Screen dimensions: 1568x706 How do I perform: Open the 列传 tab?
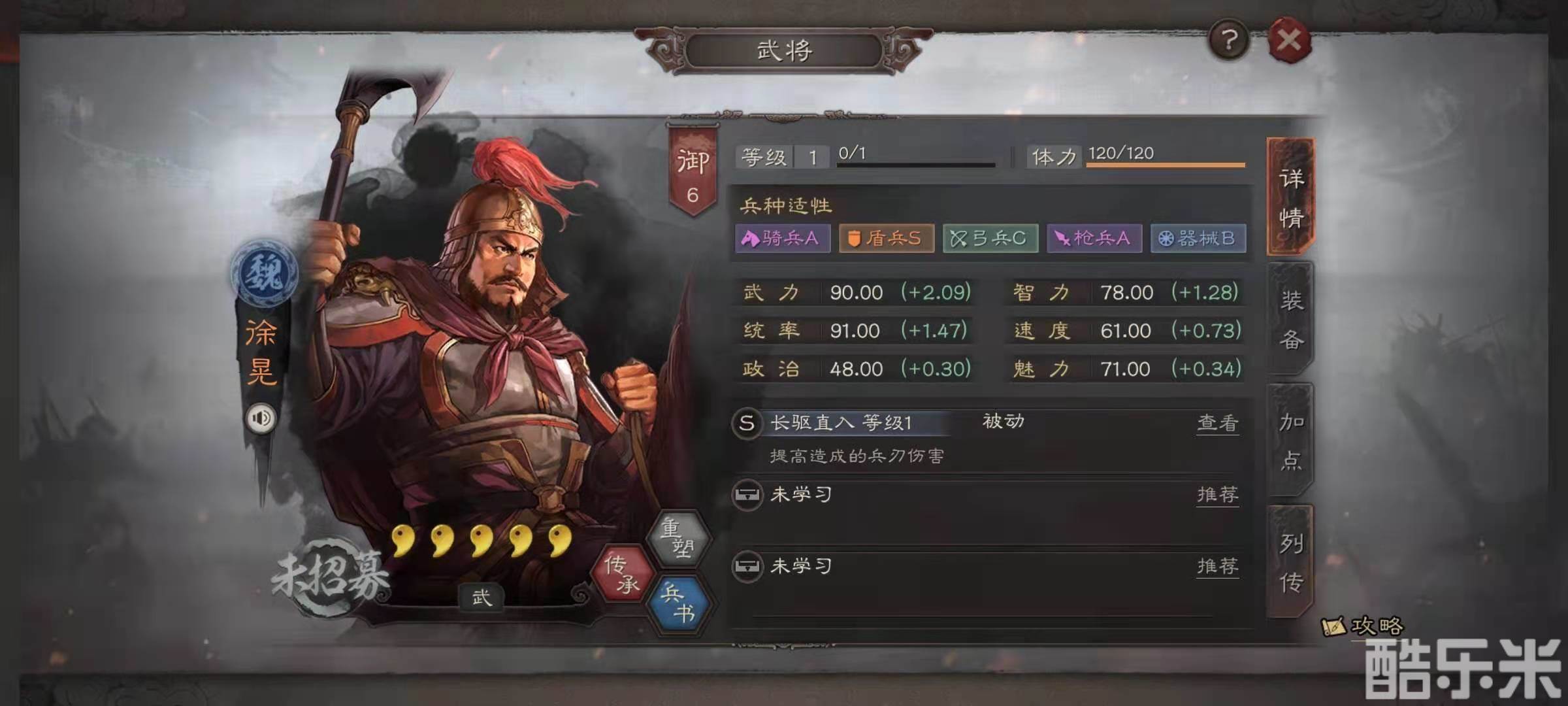click(x=1291, y=562)
